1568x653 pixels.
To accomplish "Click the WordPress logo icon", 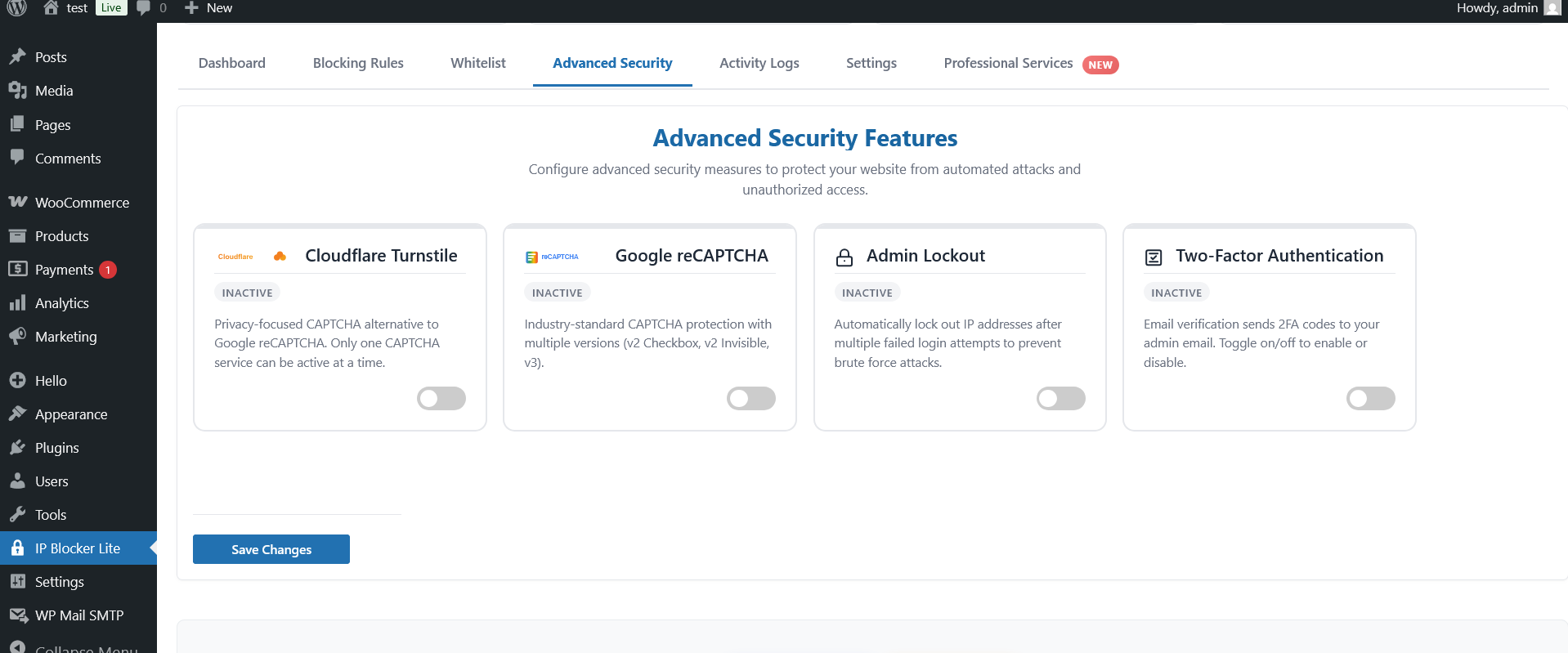I will pyautogui.click(x=17, y=8).
